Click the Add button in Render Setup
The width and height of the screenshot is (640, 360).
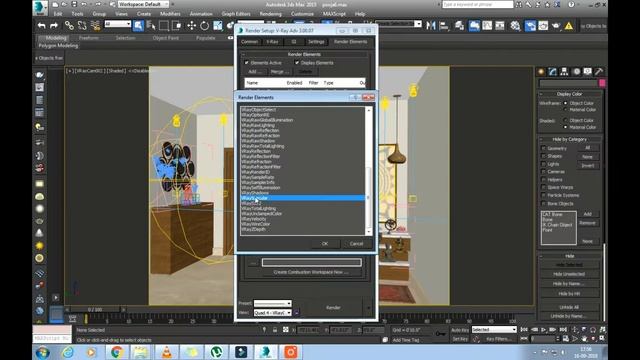pyautogui.click(x=255, y=72)
